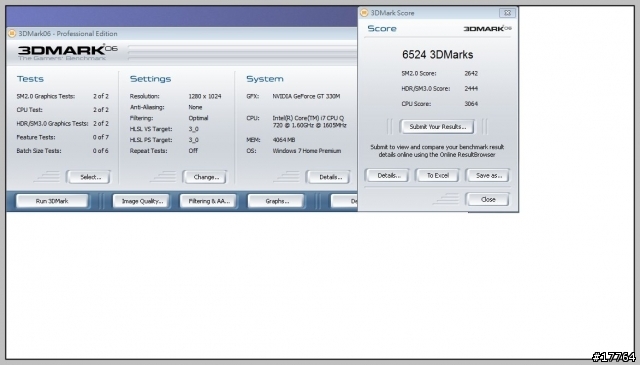Click the Settings section heading
640x365 pixels.
(150, 79)
